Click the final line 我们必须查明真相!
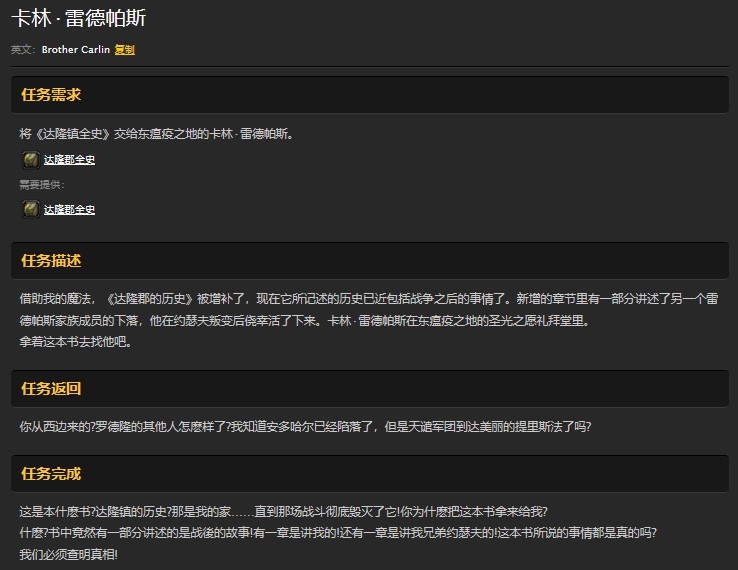738x570 pixels. (x=68, y=553)
